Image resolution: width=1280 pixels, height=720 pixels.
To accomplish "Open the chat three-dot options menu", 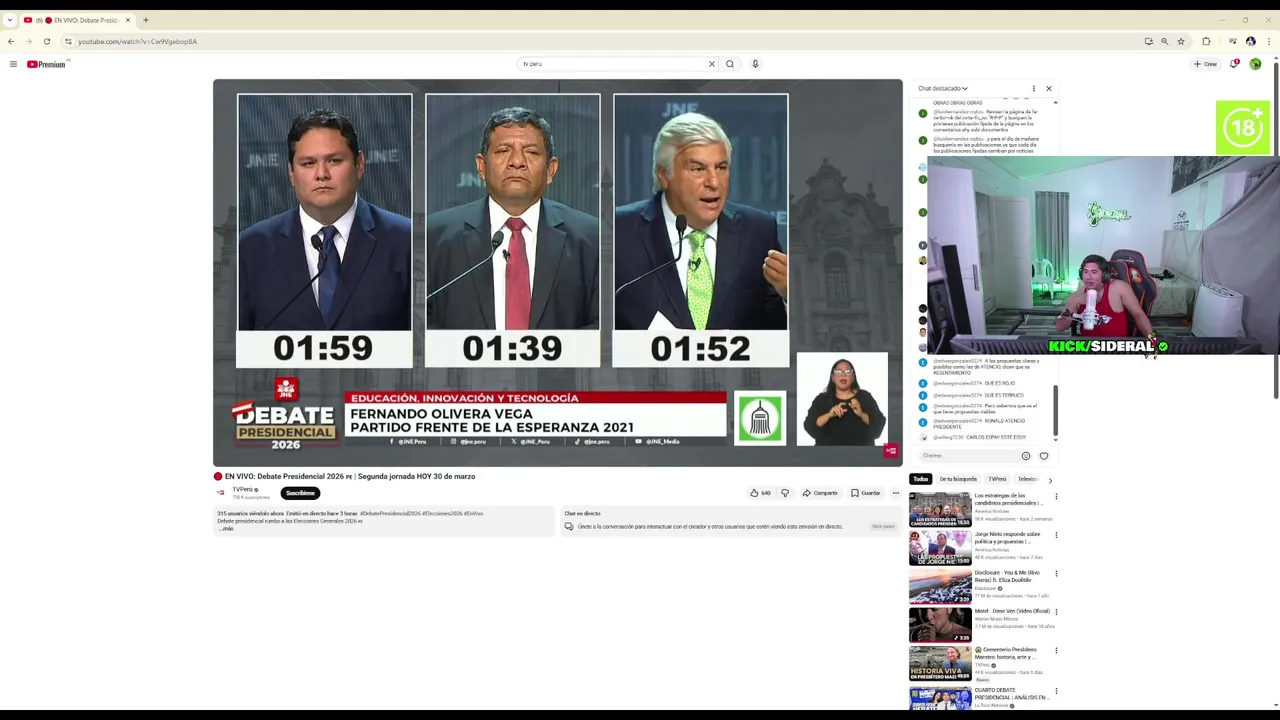I will 1034,88.
